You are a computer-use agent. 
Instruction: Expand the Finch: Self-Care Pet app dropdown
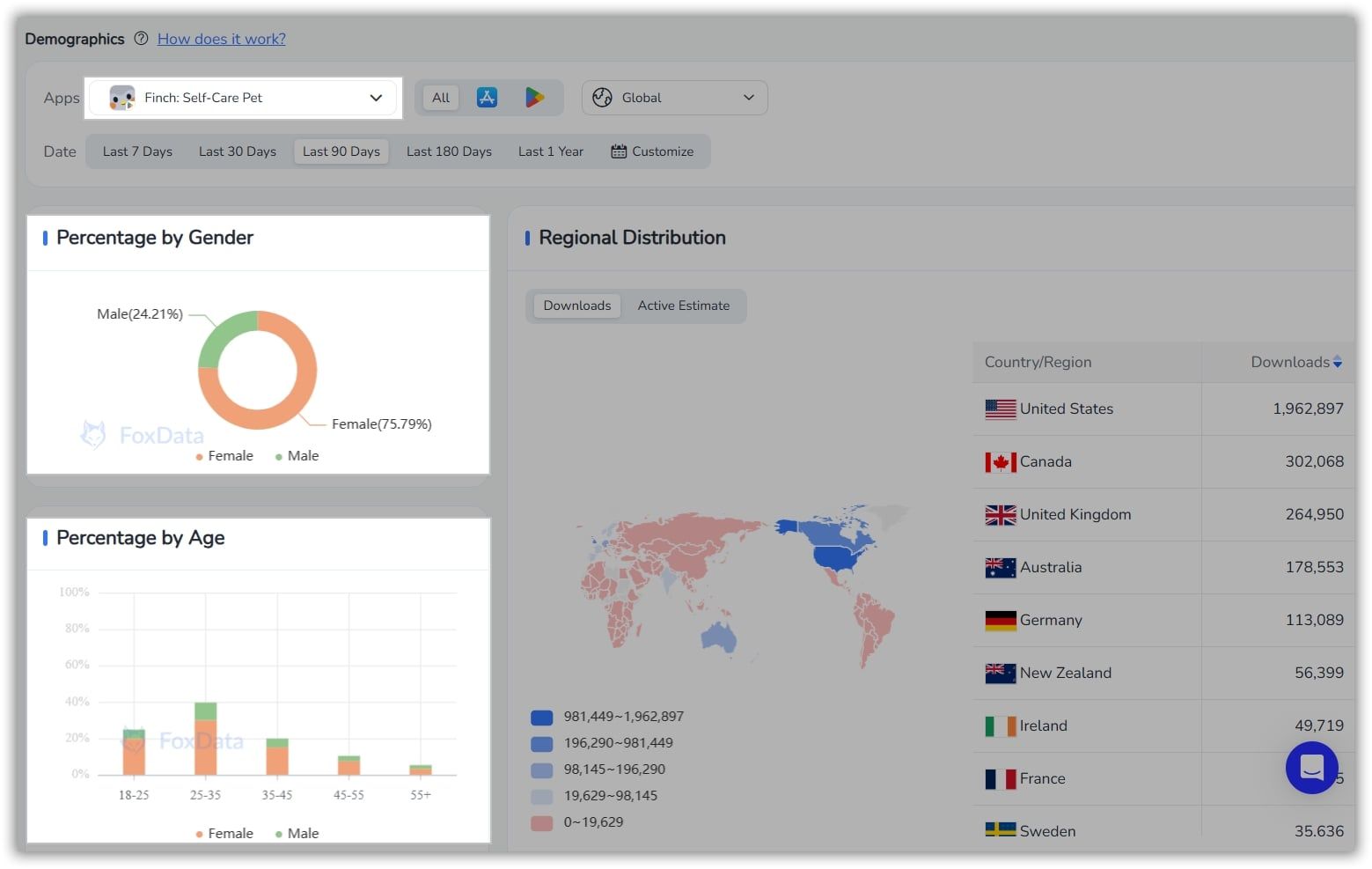244,98
